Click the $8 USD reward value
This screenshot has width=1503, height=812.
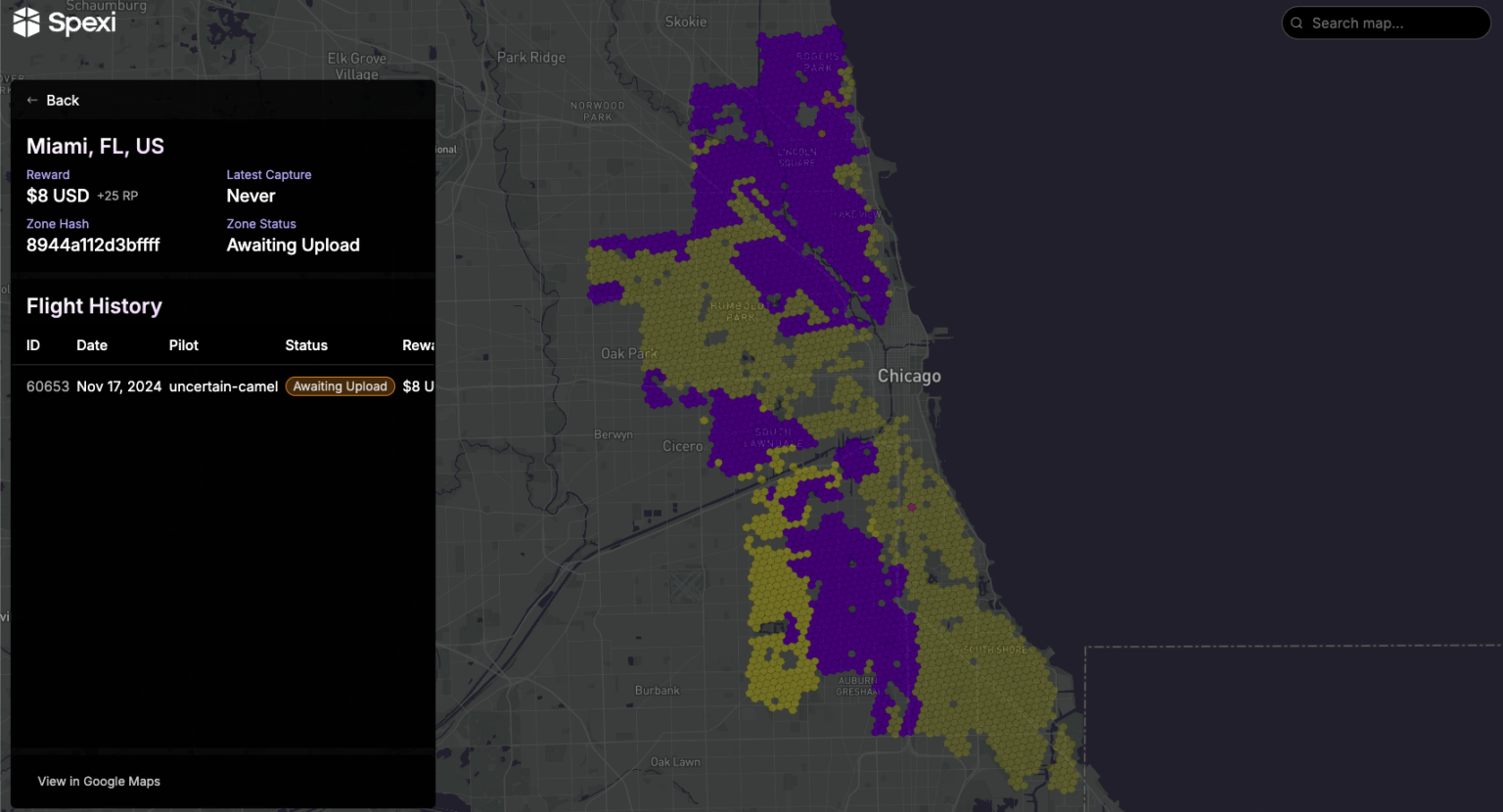pos(57,196)
